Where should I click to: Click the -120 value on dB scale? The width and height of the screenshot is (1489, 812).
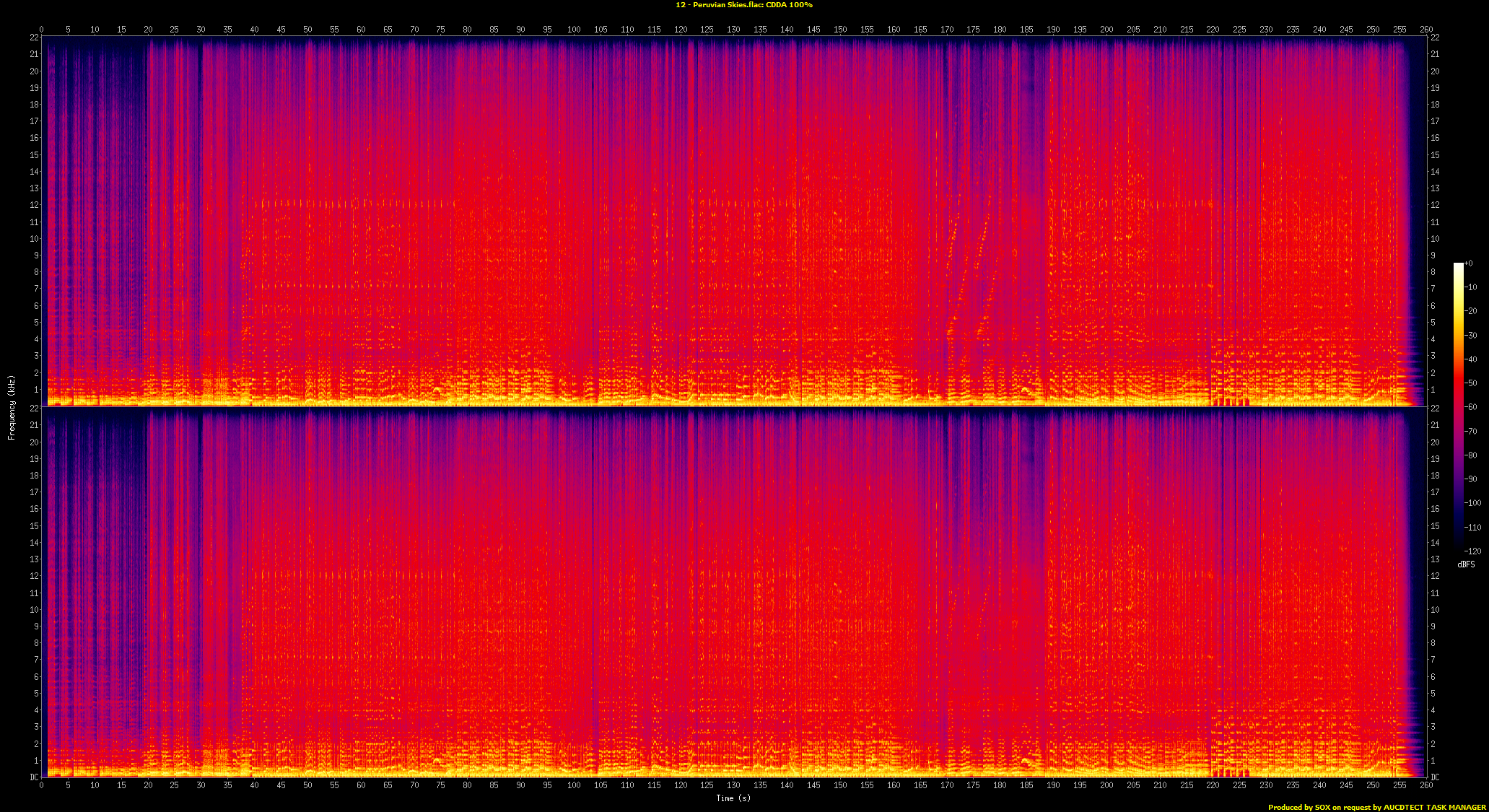pos(1472,551)
